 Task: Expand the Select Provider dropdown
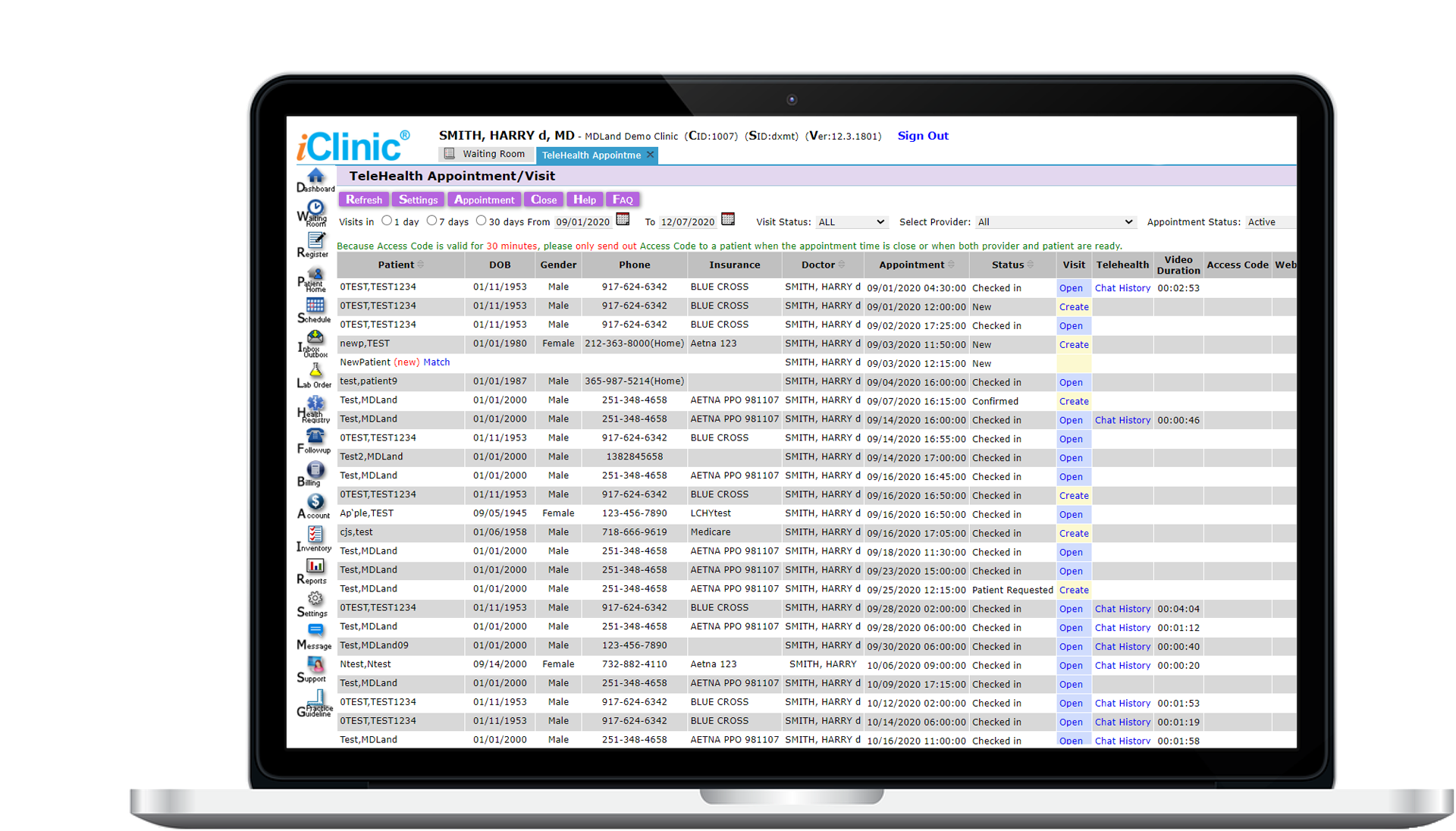click(x=1054, y=221)
